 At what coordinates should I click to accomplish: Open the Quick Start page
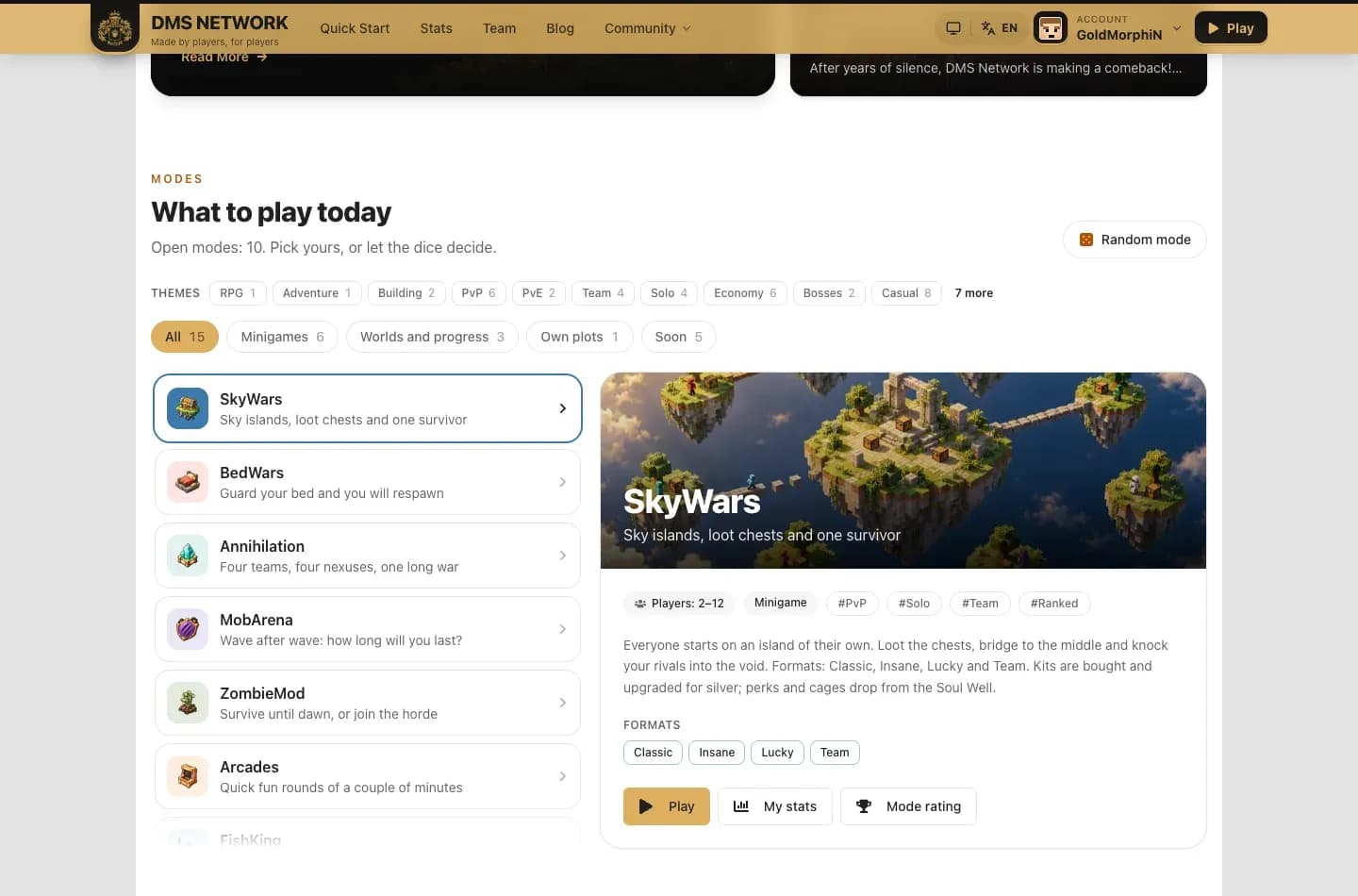tap(355, 28)
